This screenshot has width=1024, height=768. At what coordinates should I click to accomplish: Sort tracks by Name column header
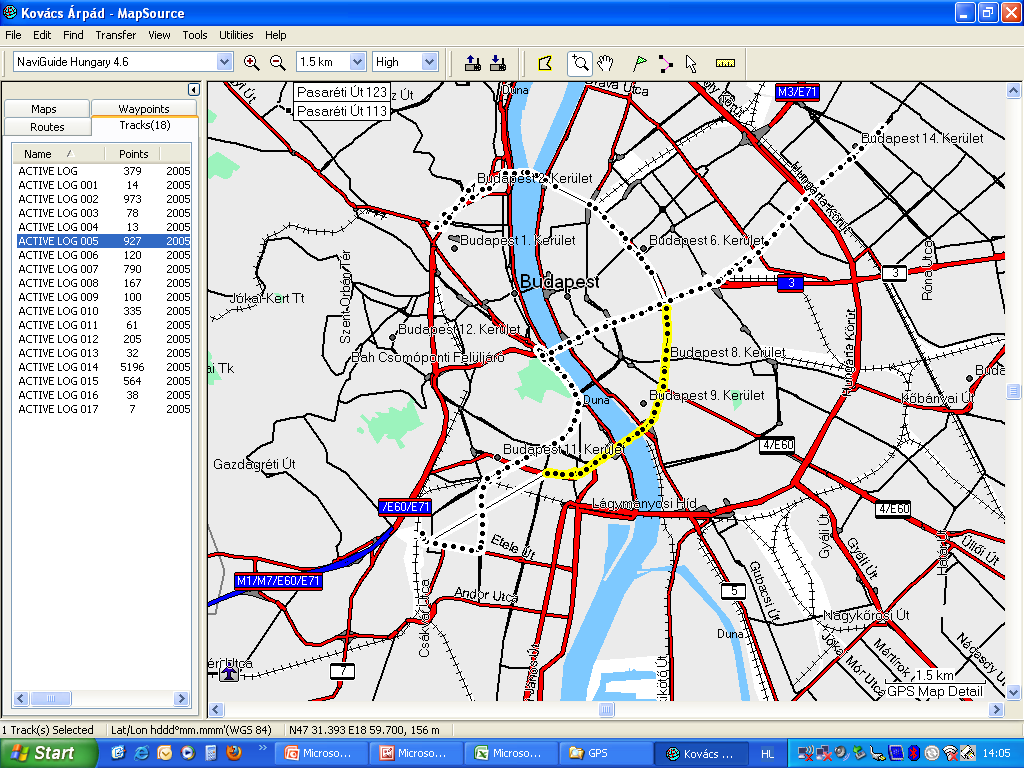pyautogui.click(x=57, y=154)
